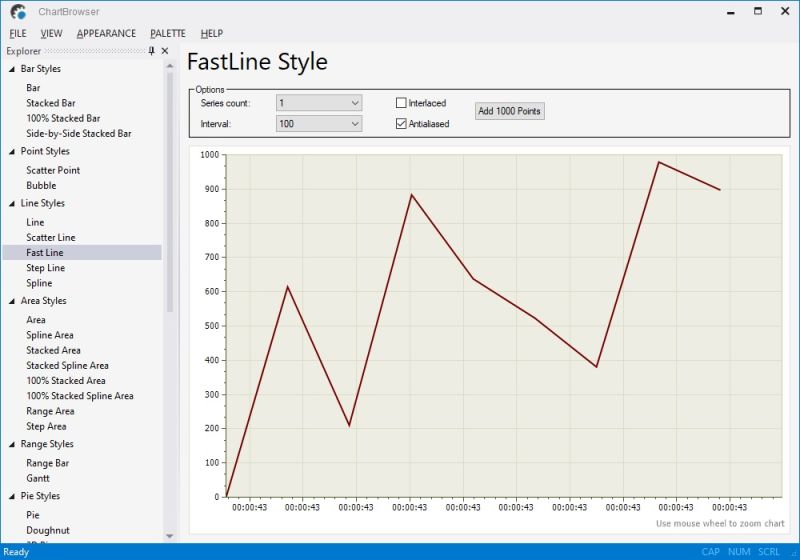
Task: Select Pie chart style
Action: point(33,515)
